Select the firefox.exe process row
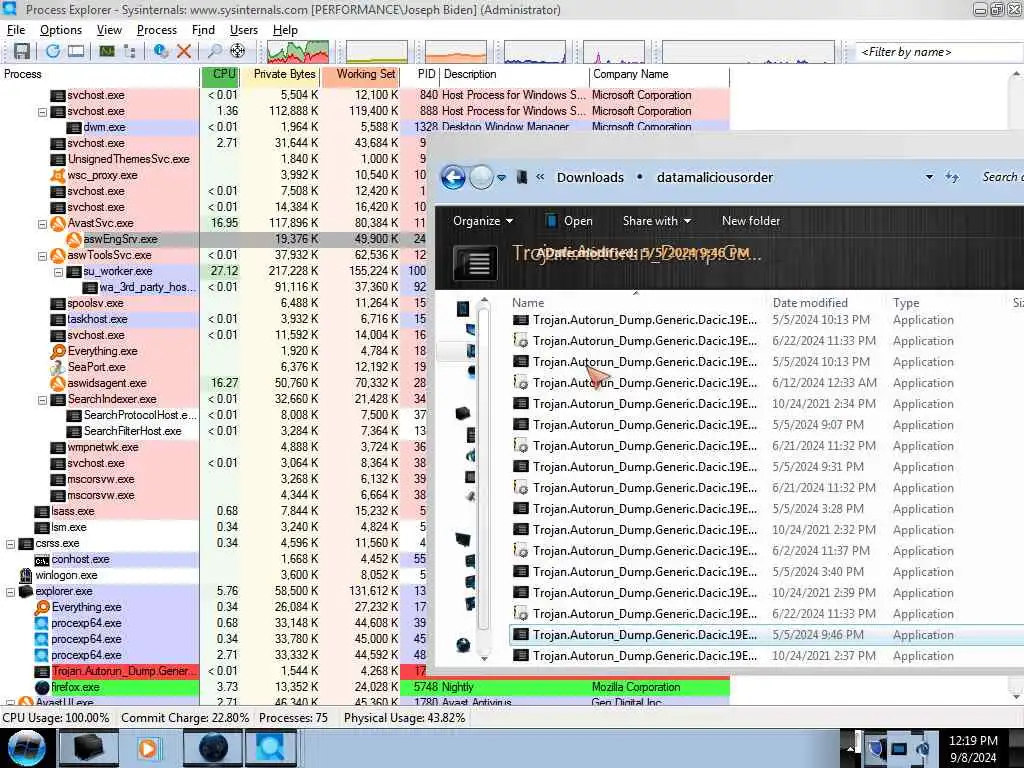 (x=364, y=687)
